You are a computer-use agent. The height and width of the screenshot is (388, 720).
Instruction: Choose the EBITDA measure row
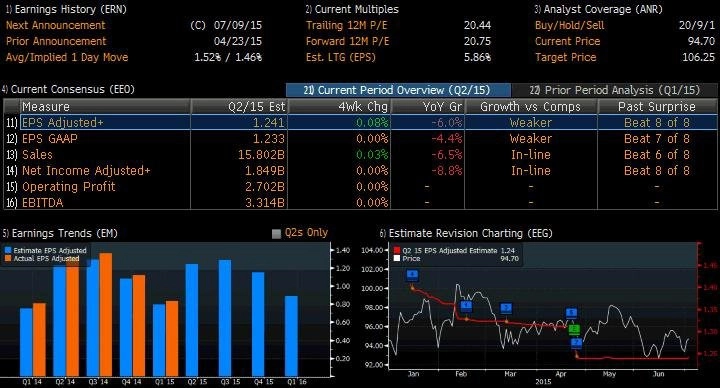(x=360, y=202)
